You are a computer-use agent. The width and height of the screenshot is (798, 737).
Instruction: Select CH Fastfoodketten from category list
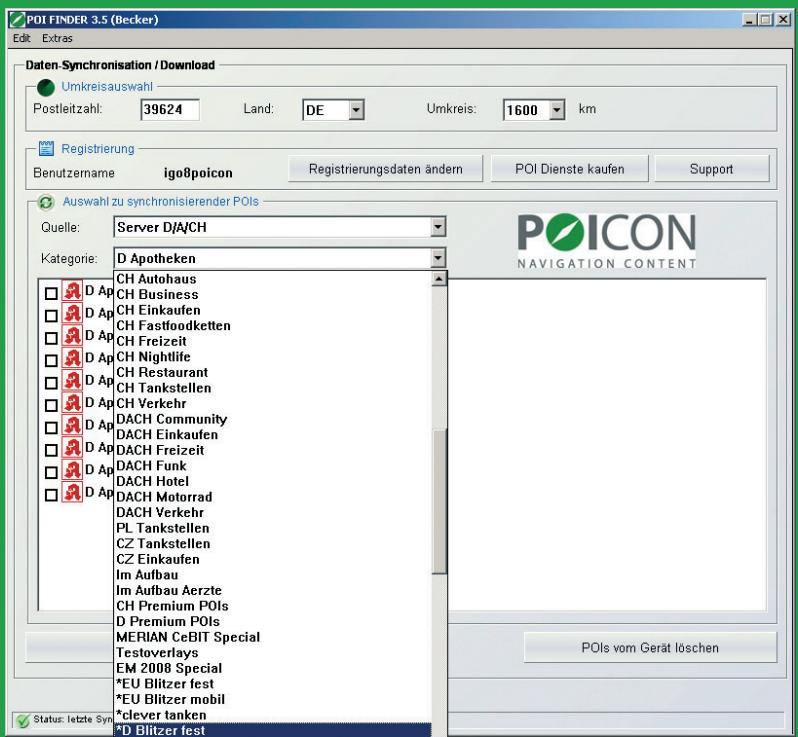[x=273, y=326]
